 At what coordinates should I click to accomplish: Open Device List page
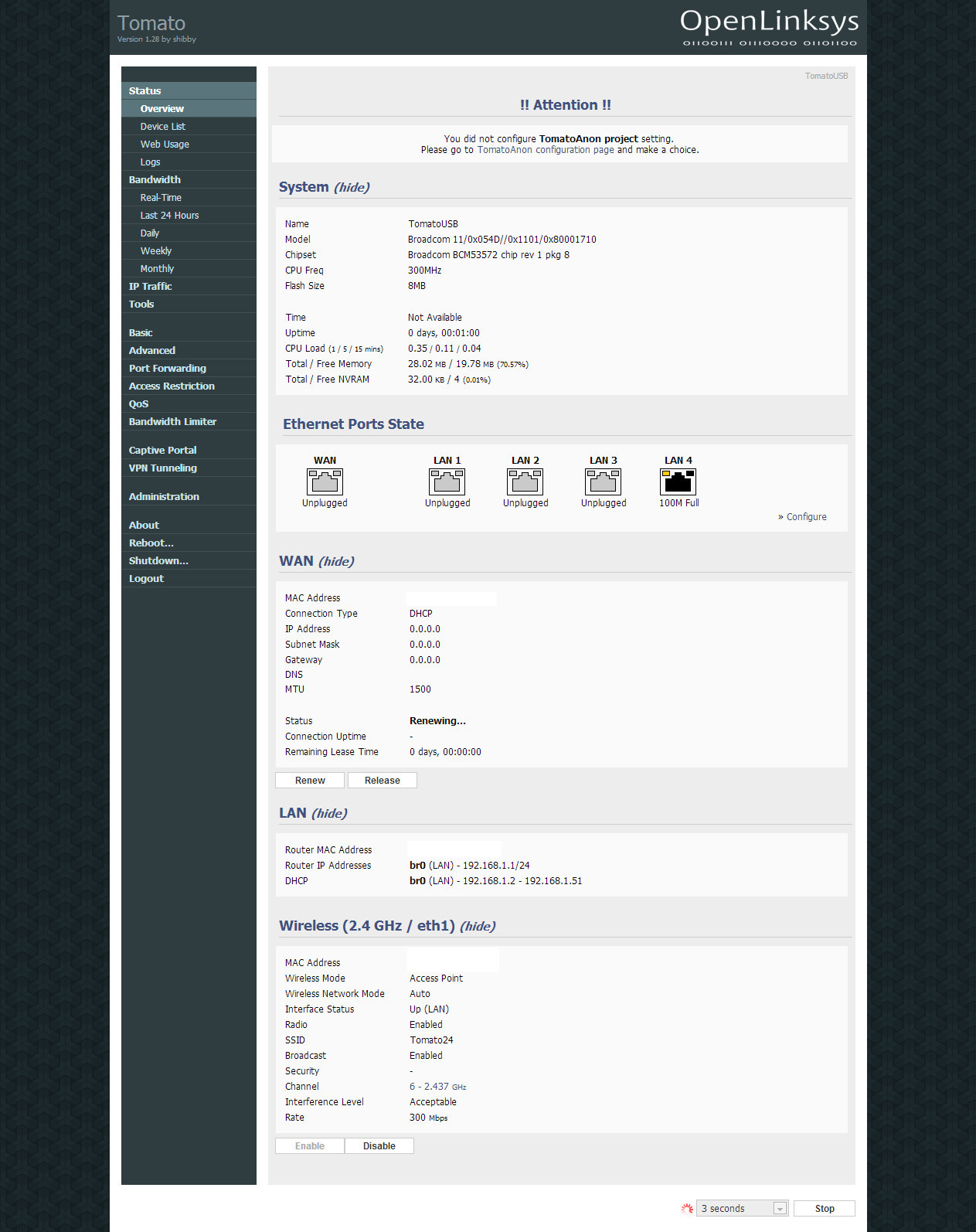(x=189, y=126)
